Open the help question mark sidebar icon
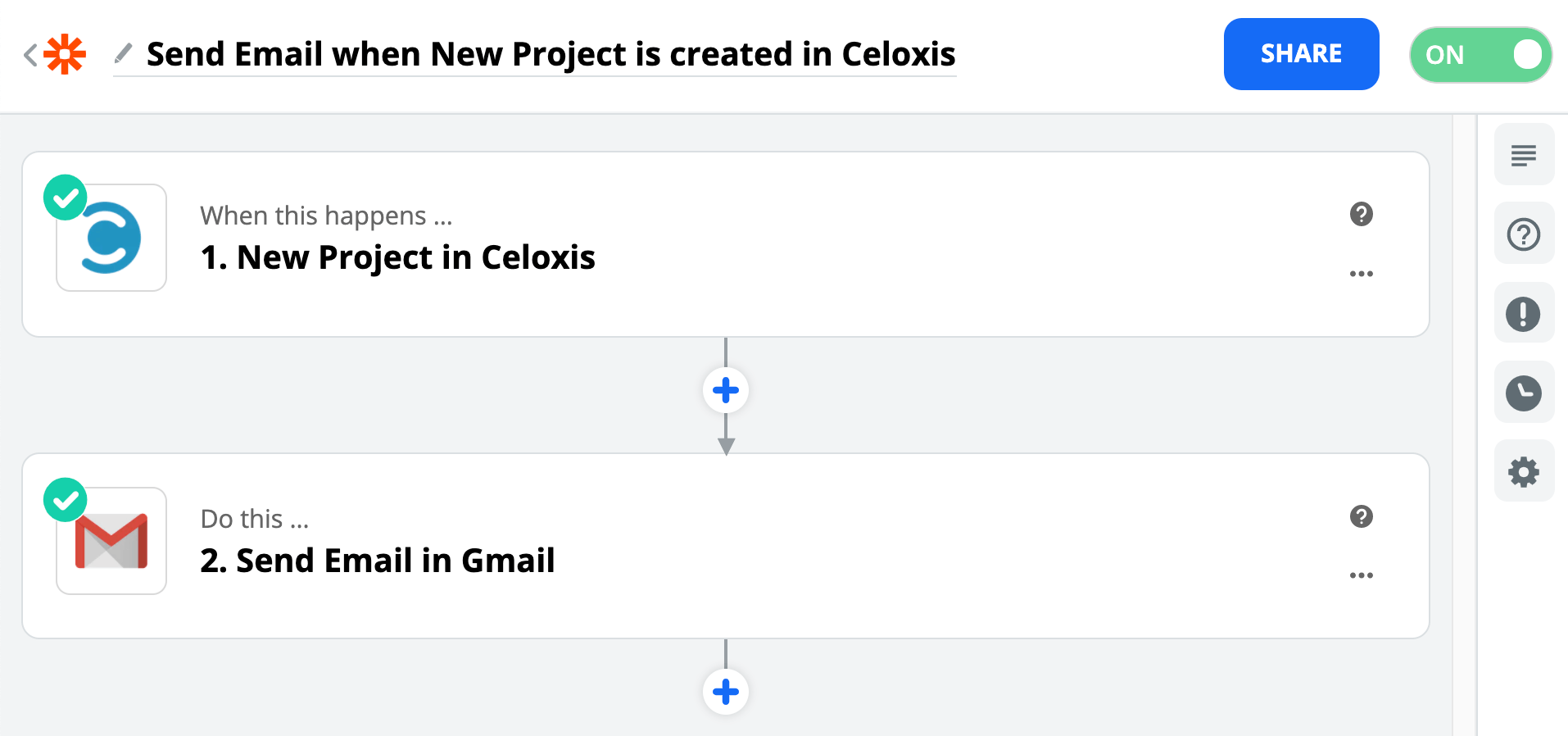 coord(1524,234)
